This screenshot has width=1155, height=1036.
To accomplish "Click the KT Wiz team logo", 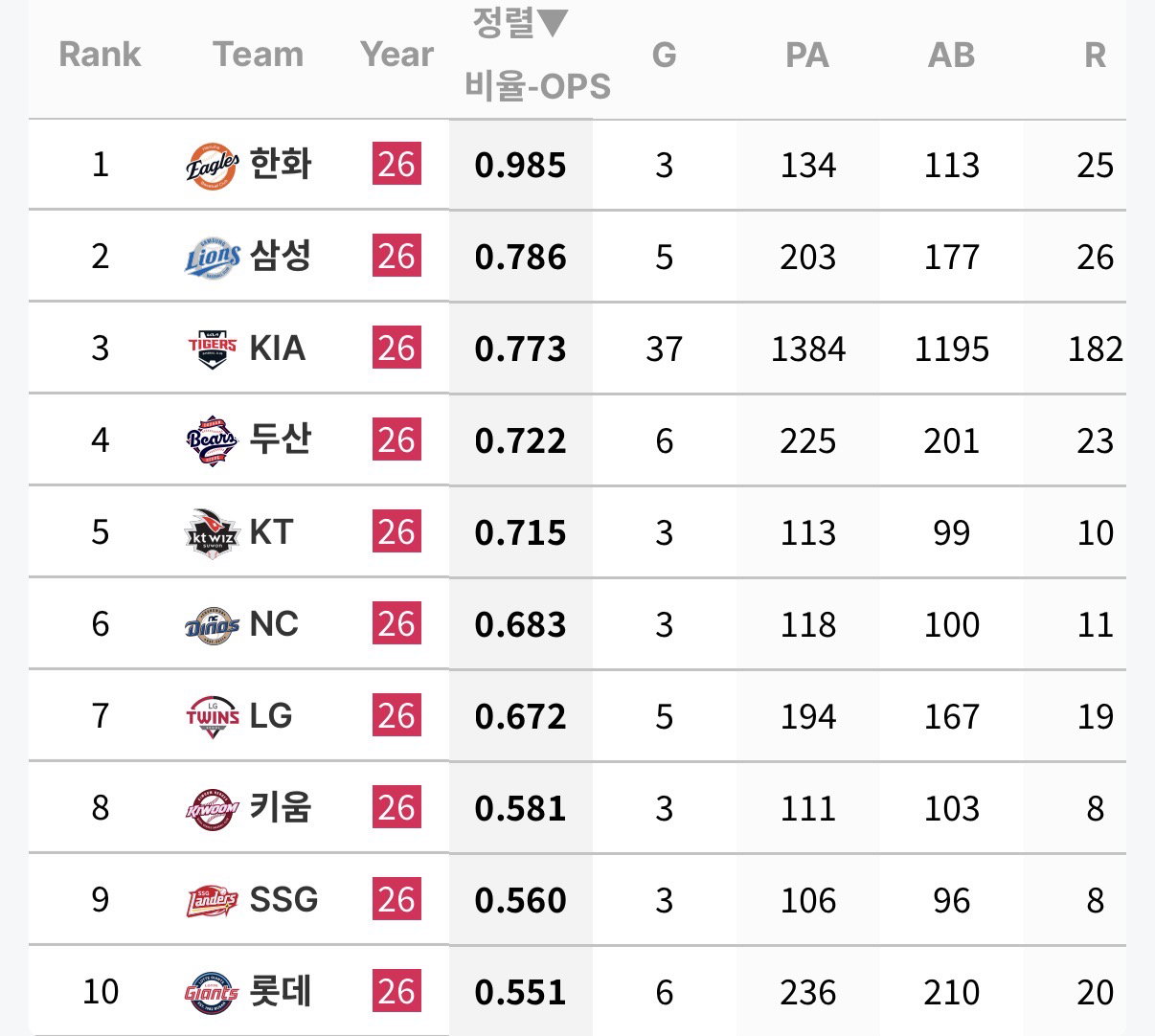I will click(x=212, y=533).
